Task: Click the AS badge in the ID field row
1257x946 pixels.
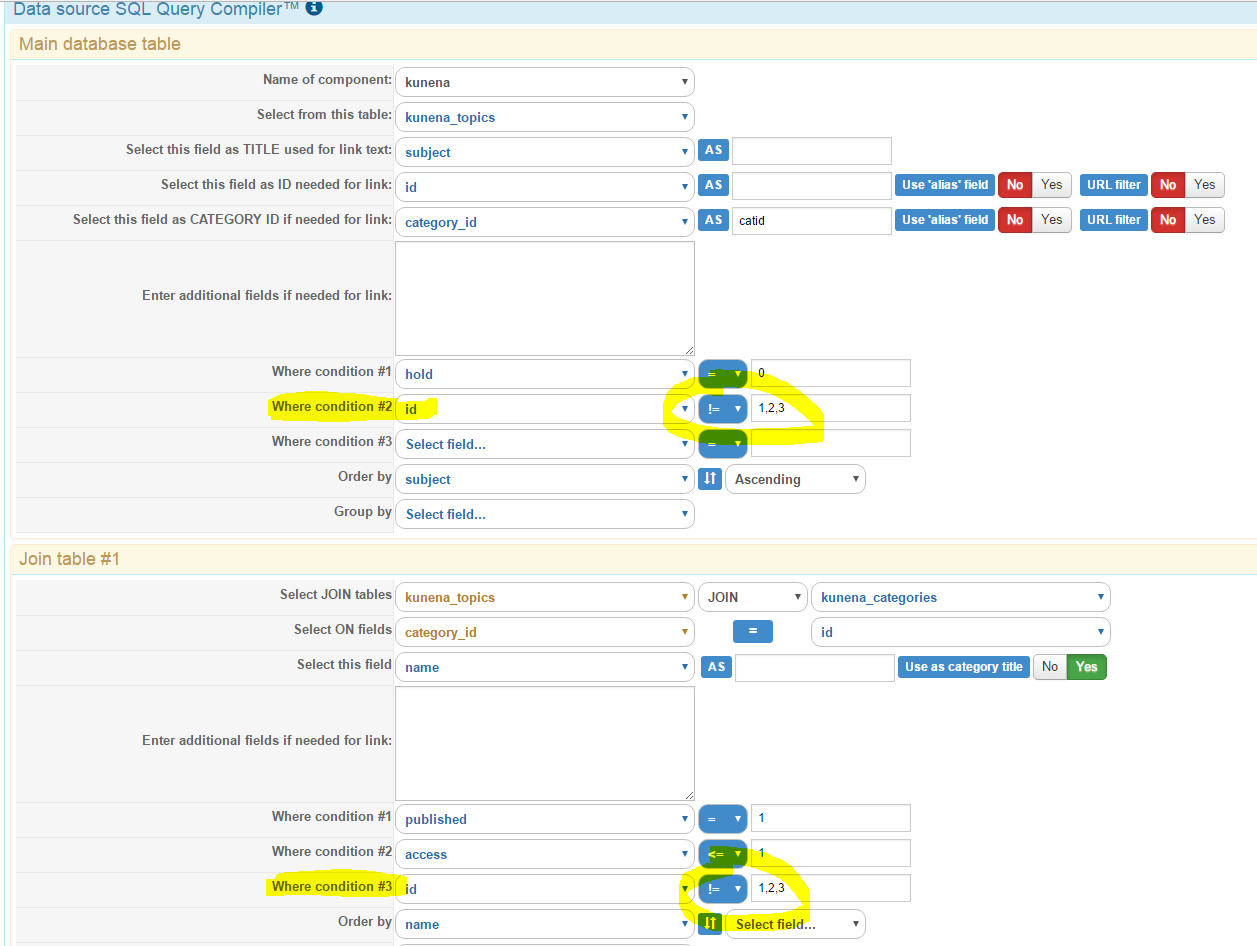Action: click(713, 185)
